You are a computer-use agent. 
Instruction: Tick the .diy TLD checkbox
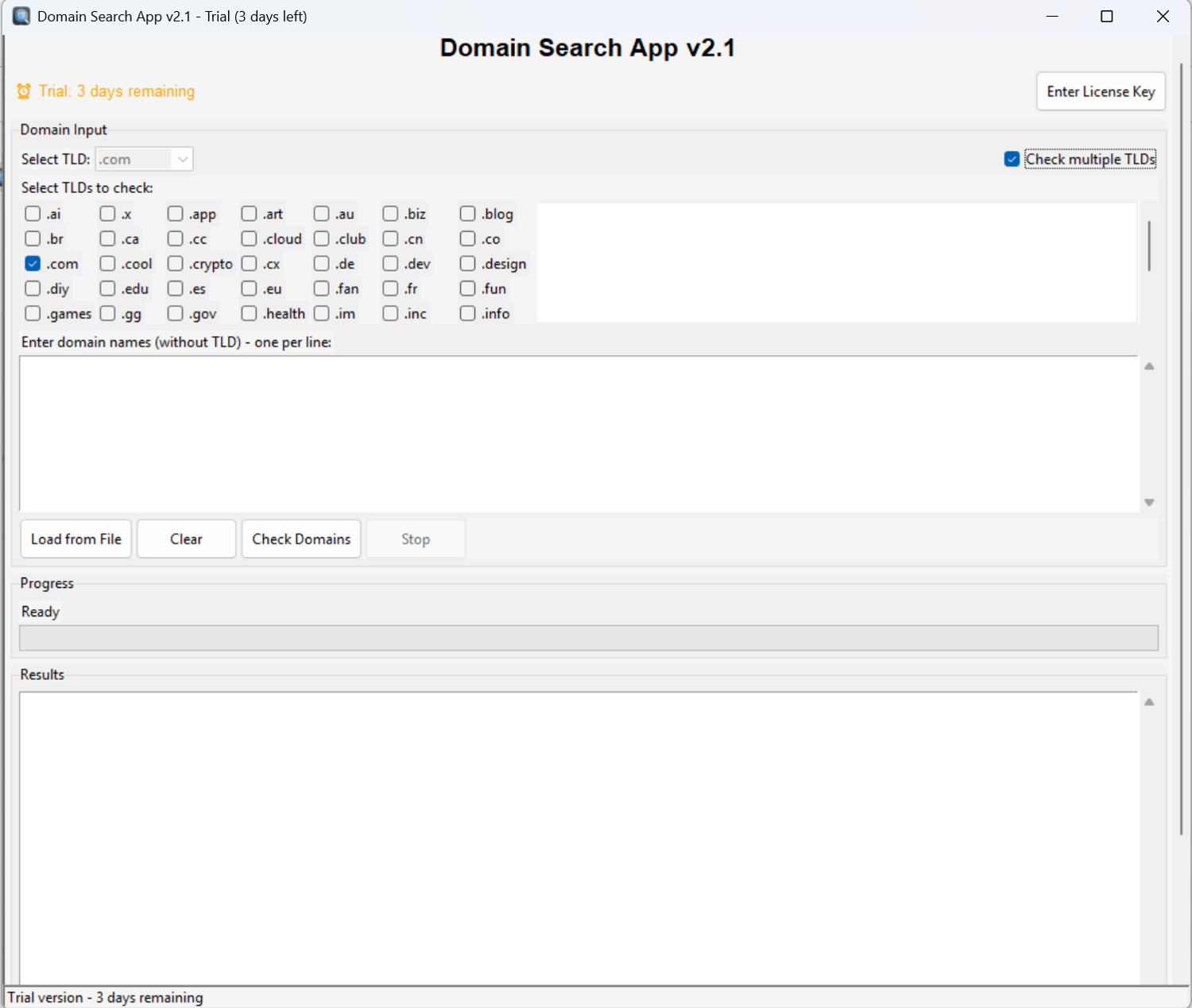(33, 288)
